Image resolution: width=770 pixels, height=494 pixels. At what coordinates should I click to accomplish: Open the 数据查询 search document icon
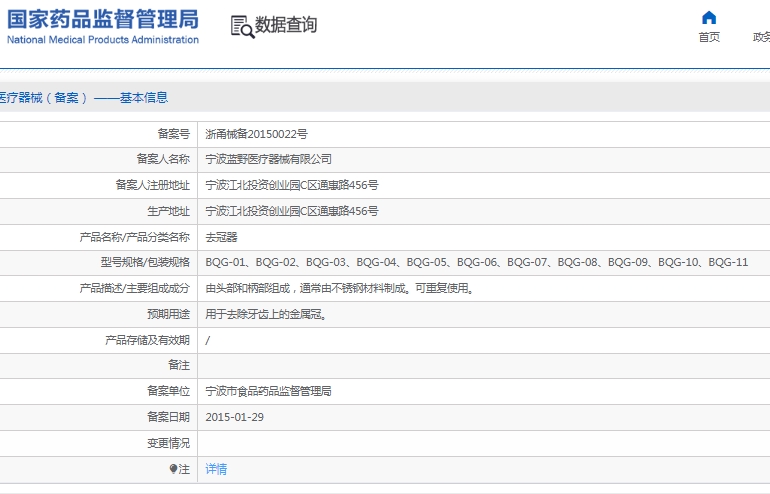pos(243,27)
